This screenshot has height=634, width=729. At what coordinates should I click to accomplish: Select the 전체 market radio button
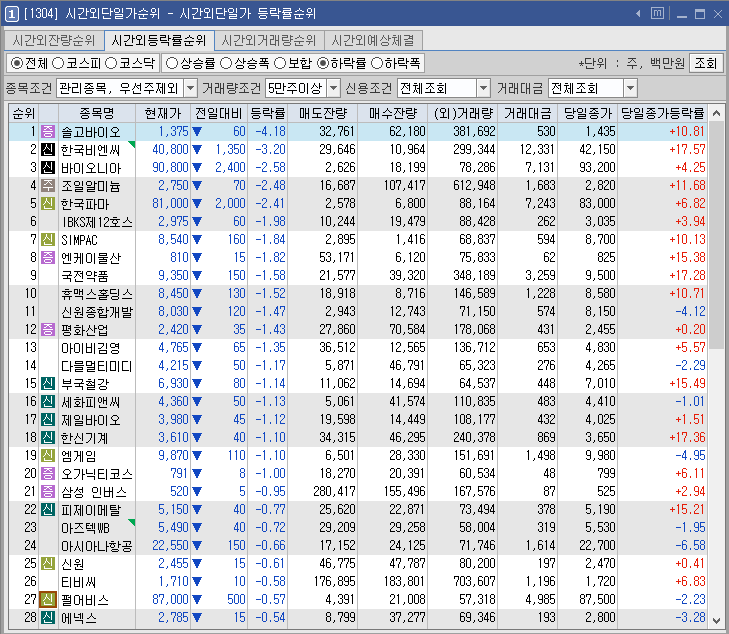17,63
